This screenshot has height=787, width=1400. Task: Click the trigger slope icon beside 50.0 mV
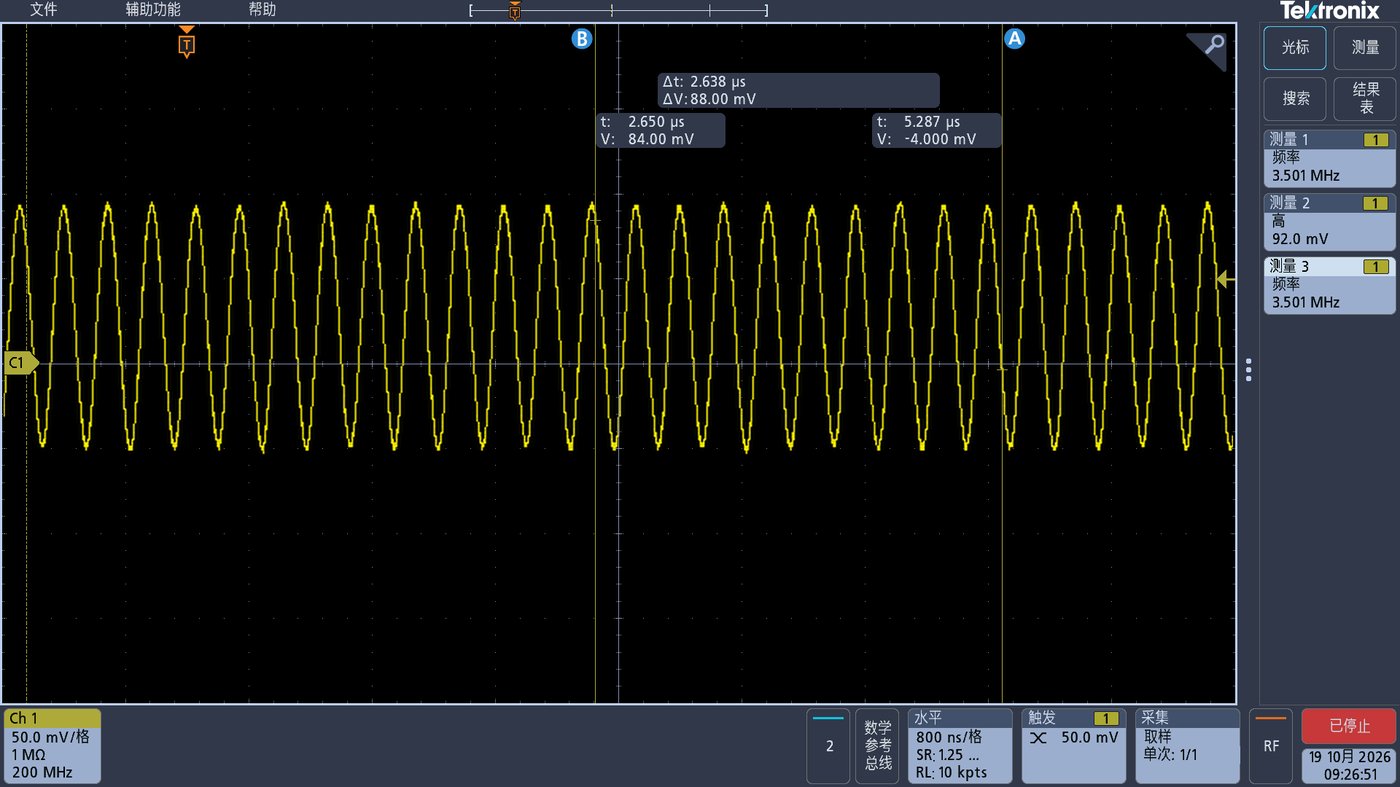click(x=1040, y=738)
